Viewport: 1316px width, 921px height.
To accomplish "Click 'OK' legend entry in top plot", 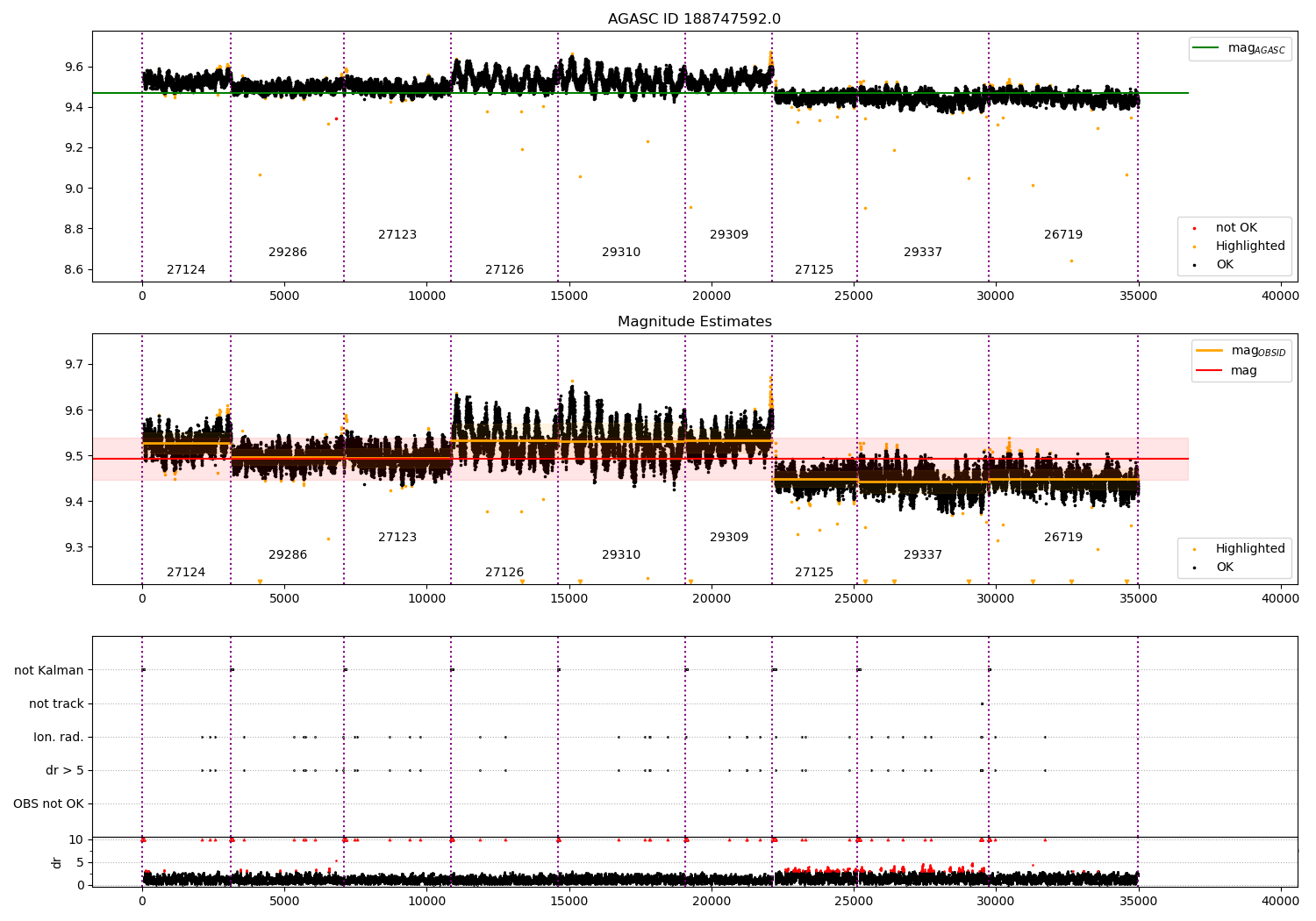I will 1214,265.
